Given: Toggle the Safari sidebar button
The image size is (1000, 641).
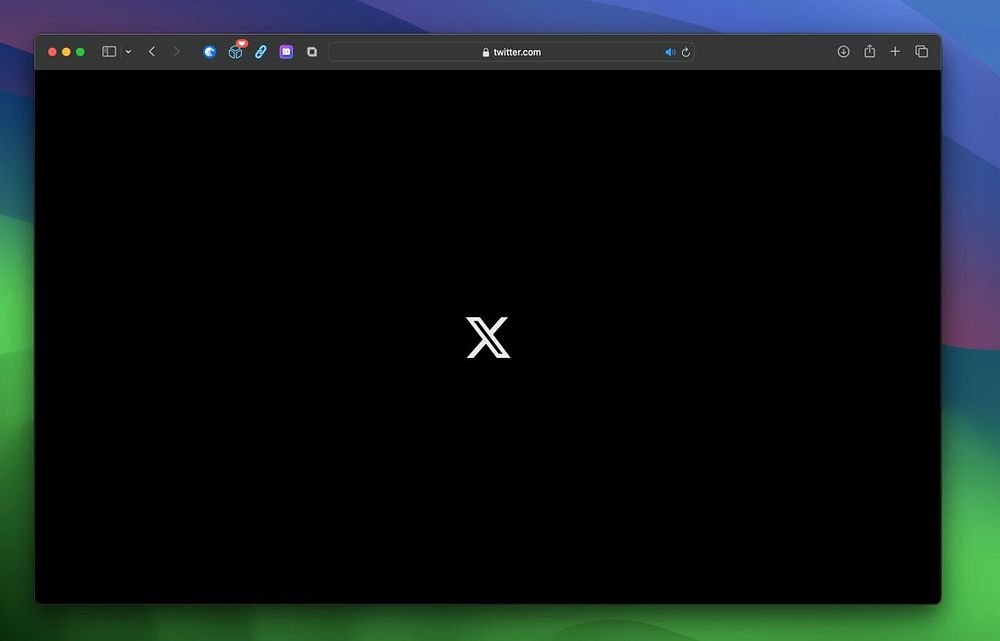Looking at the screenshot, I should click(109, 52).
